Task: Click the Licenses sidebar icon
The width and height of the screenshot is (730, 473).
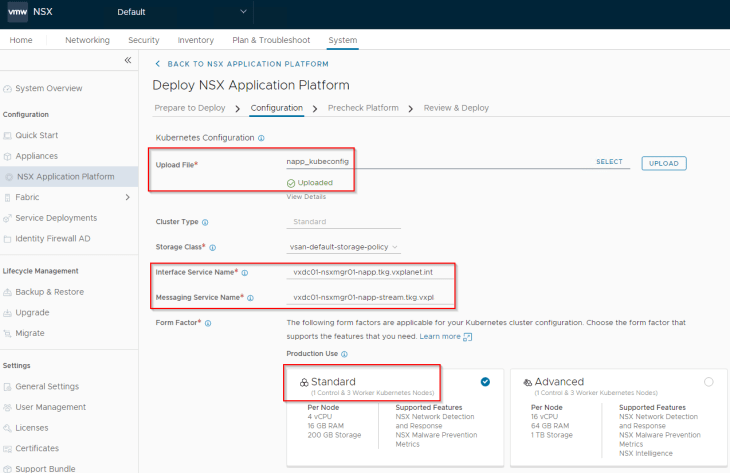Action: tap(7, 428)
